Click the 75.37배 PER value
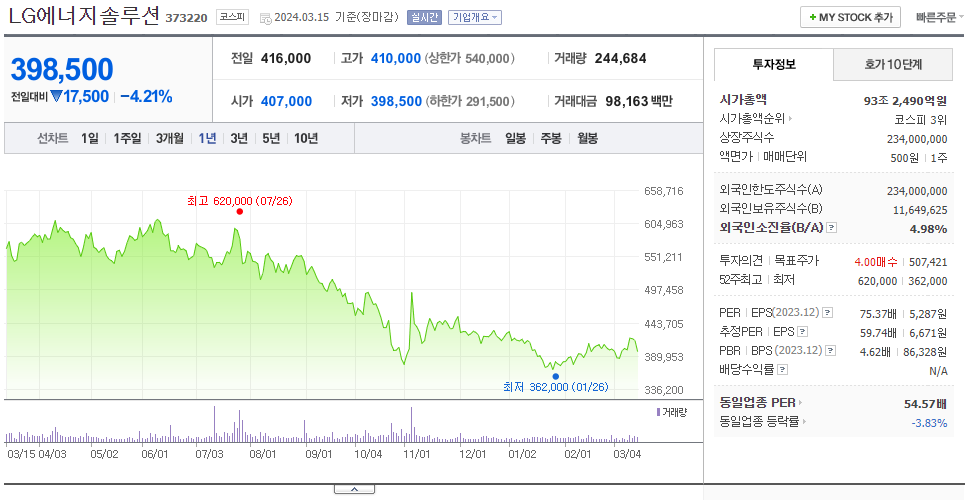Image resolution: width=968 pixels, height=500 pixels. (x=878, y=314)
